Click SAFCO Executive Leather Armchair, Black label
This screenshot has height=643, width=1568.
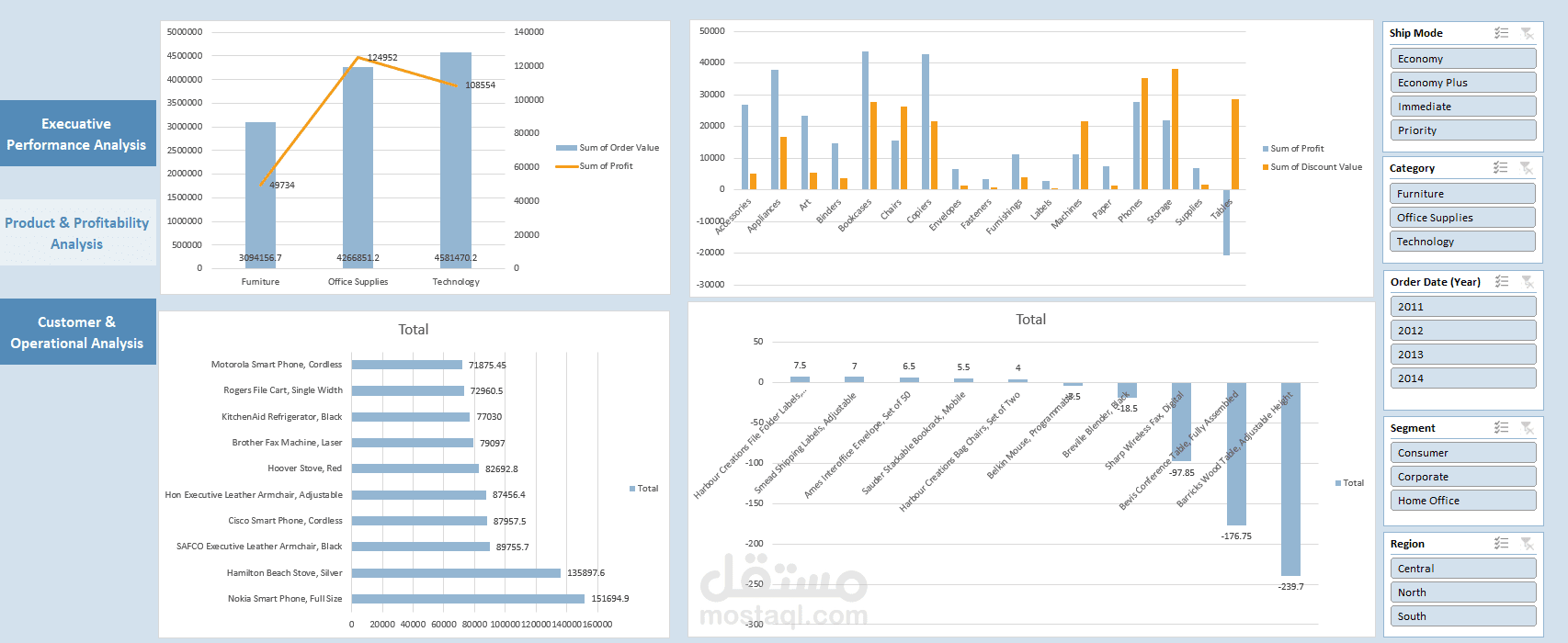coord(259,547)
